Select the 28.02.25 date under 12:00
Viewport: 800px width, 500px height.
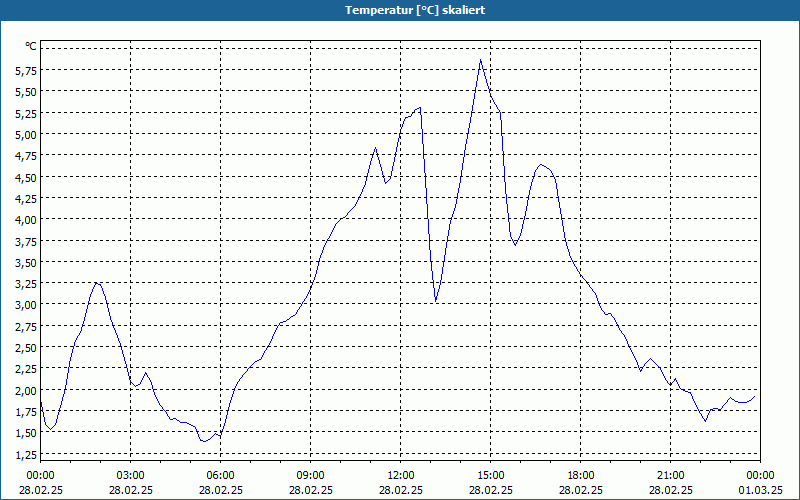(401, 490)
